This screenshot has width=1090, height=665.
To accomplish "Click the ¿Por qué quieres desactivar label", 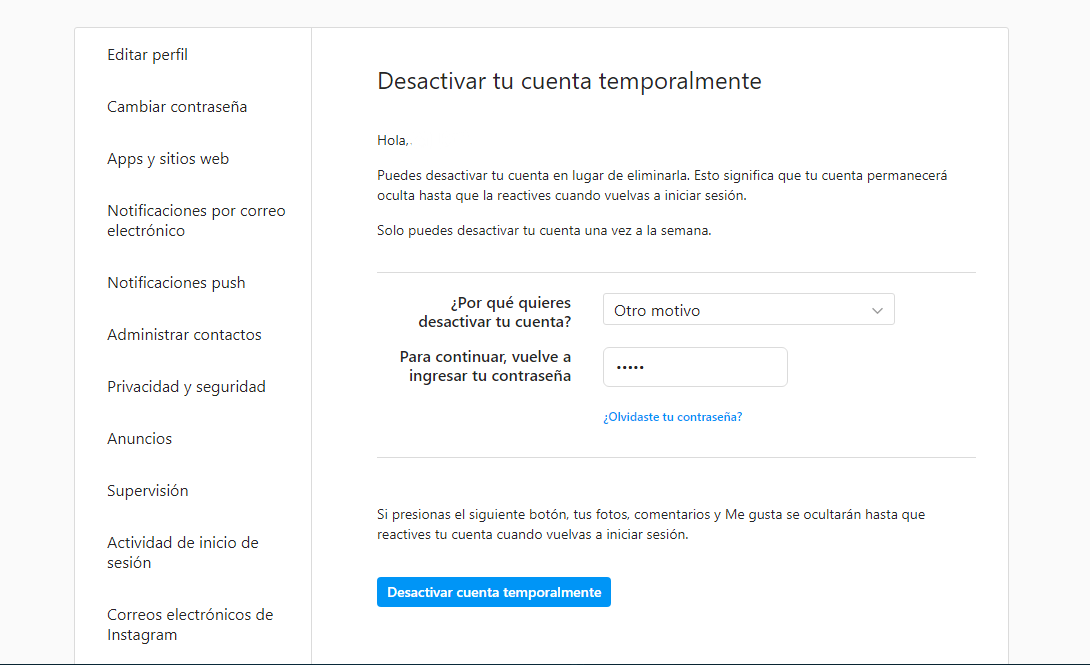I will pos(494,313).
